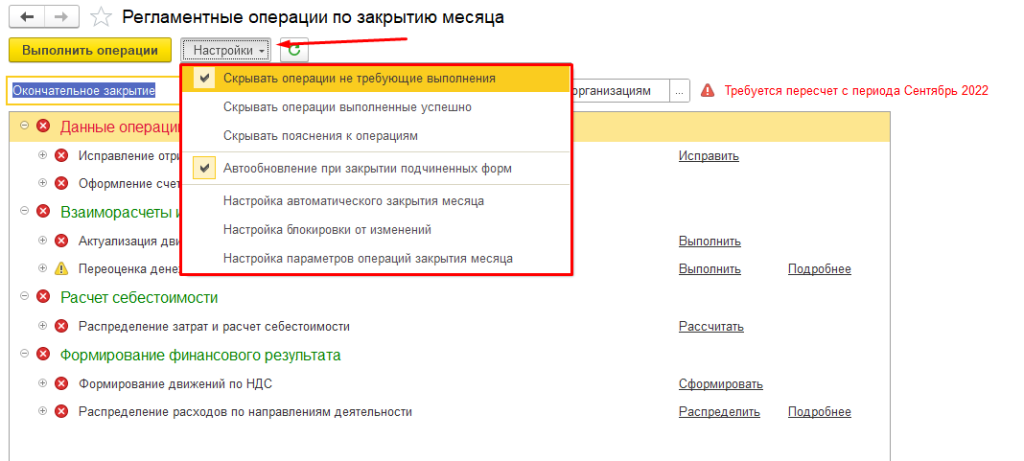Click the green refresh icon button

click(294, 50)
